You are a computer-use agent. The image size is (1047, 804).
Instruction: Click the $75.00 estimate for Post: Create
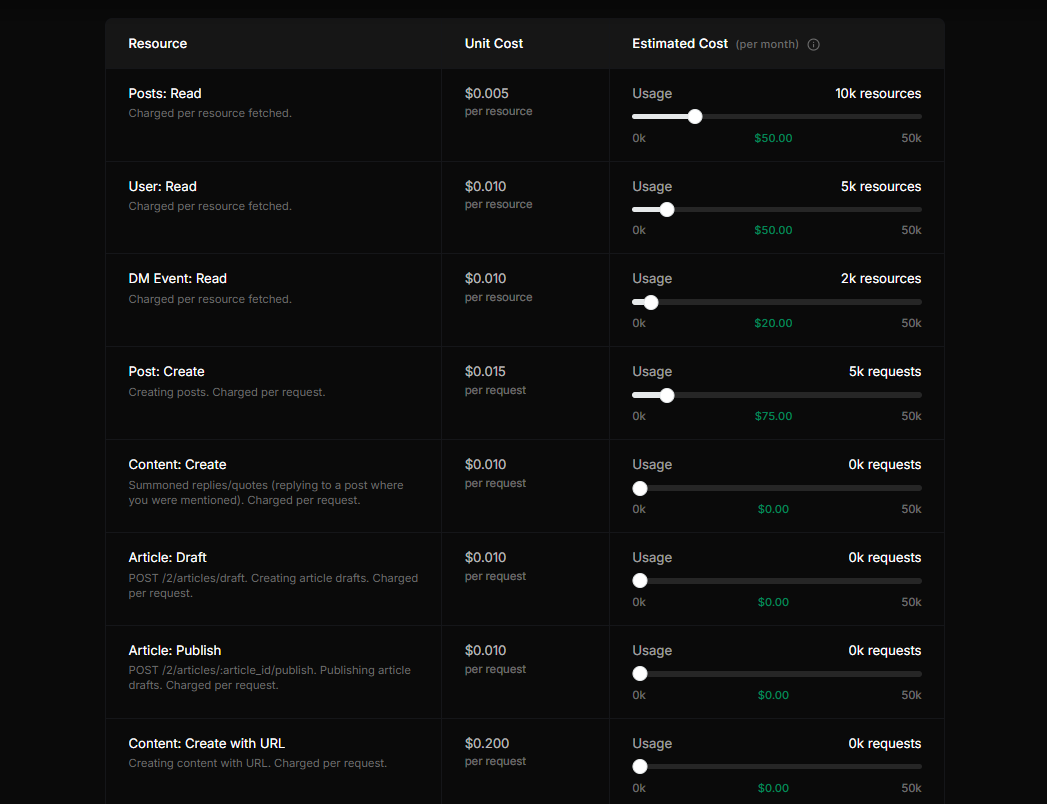[x=773, y=416]
